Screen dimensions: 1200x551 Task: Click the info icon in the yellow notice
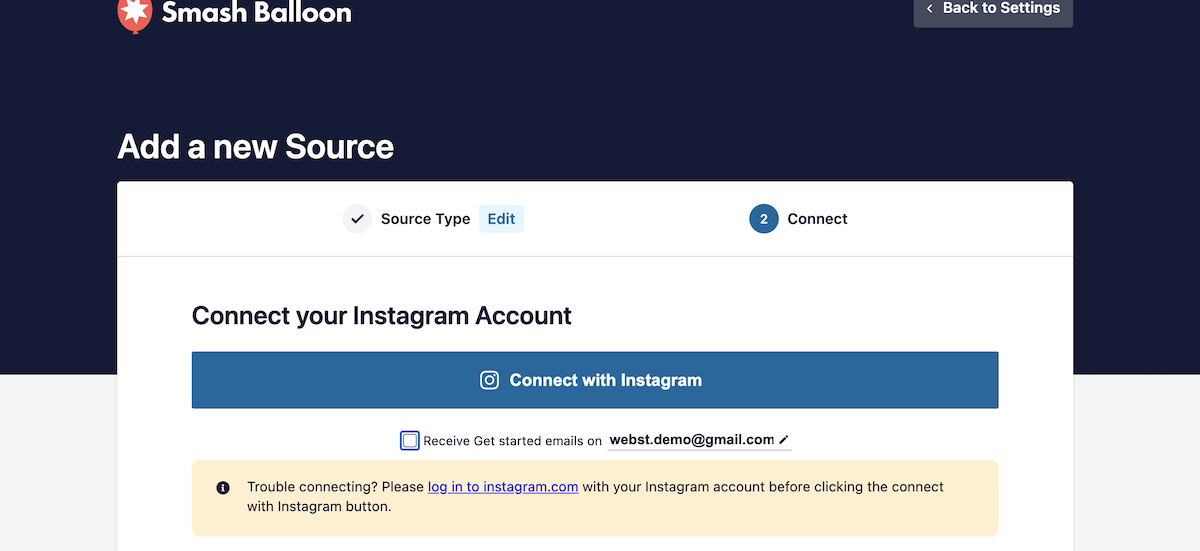[223, 488]
